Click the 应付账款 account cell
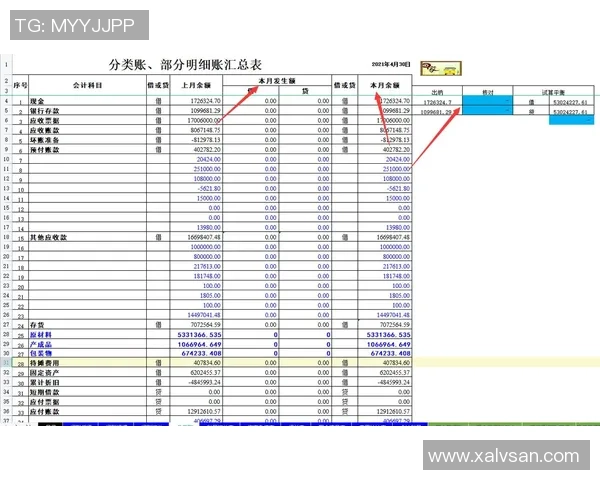600x480 pixels. click(88, 411)
